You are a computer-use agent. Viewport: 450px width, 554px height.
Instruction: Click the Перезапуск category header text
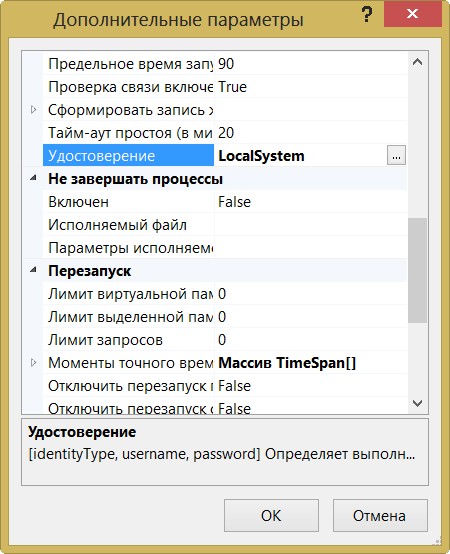pos(89,271)
